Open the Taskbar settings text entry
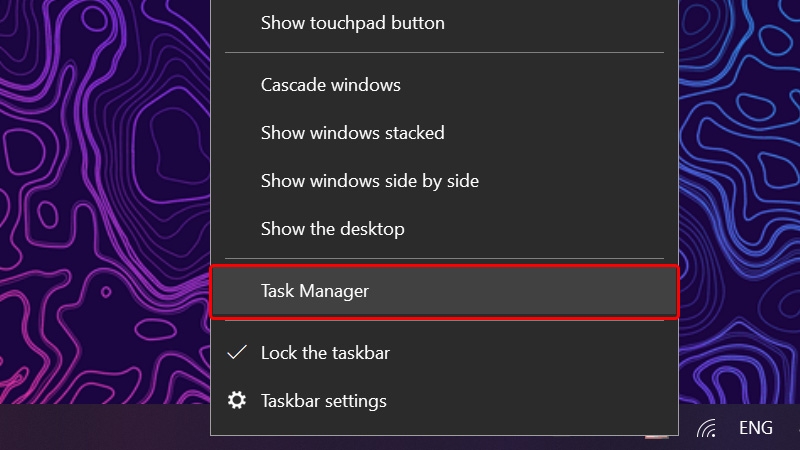Viewport: 800px width, 450px height. pos(323,401)
